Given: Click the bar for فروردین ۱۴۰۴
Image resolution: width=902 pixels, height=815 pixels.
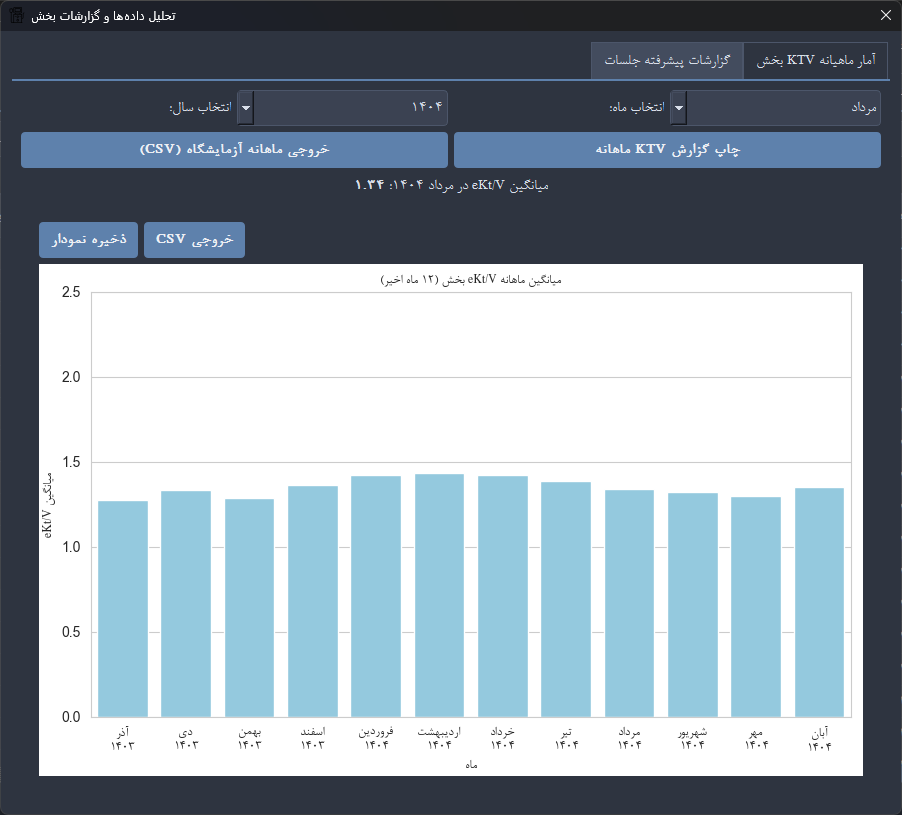Looking at the screenshot, I should [376, 596].
